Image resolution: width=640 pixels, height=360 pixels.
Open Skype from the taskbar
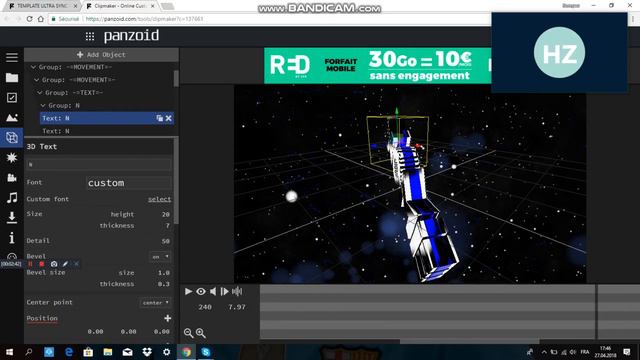[206, 352]
